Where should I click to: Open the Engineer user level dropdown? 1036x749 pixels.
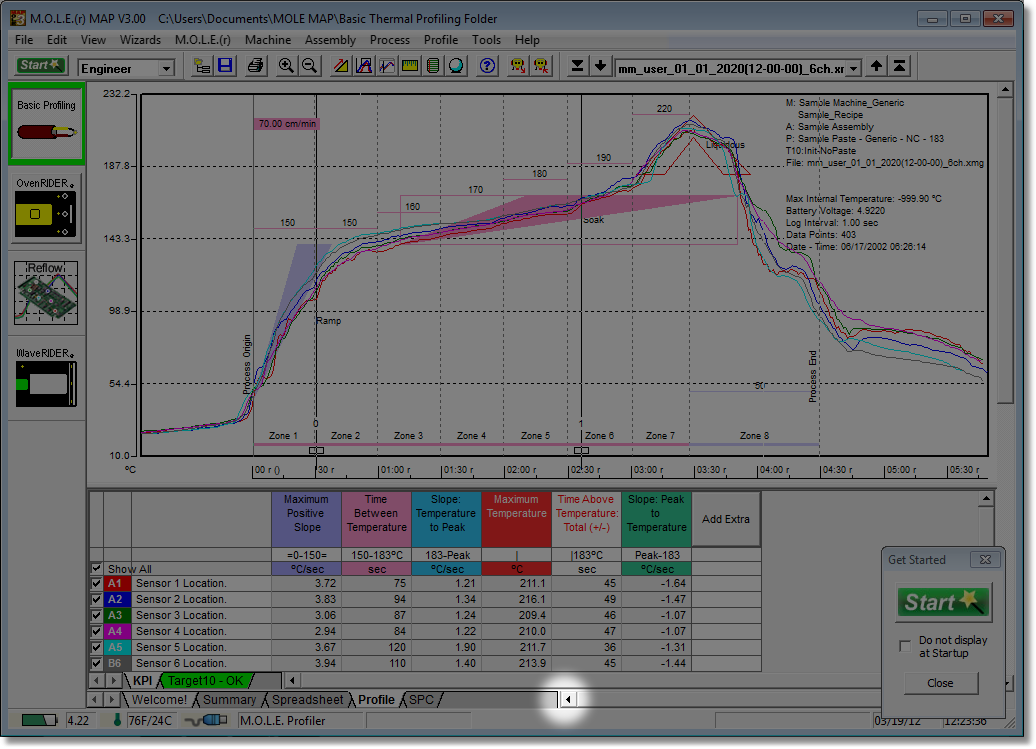coord(166,68)
